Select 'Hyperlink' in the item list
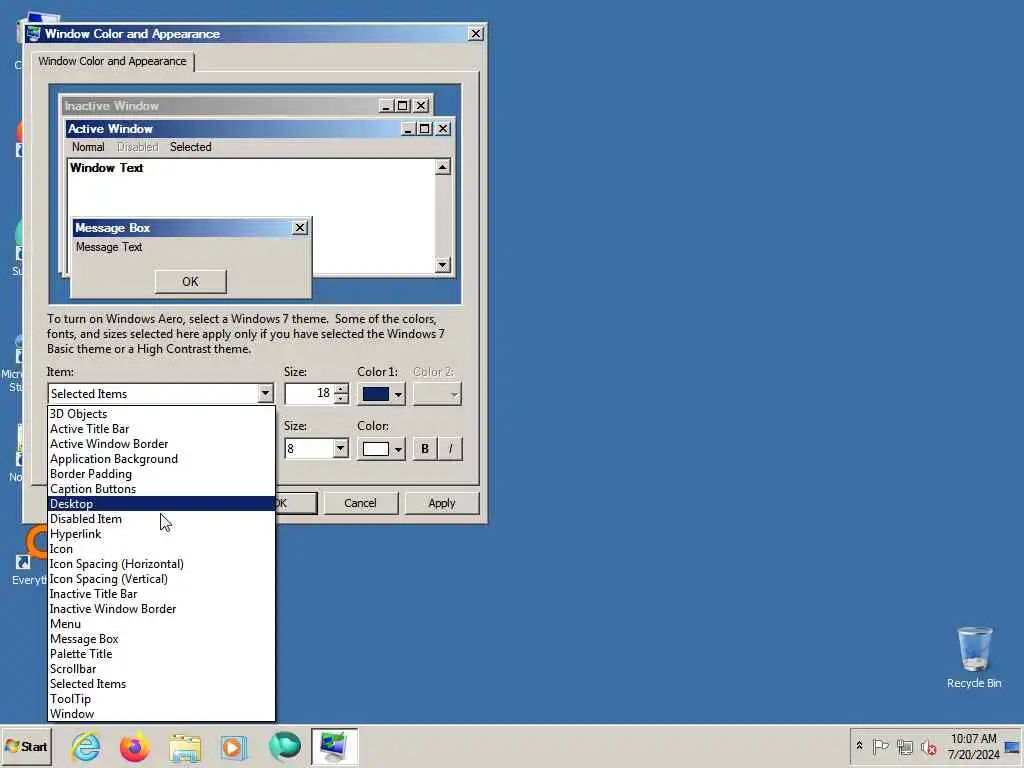Screen dimensions: 1024x768 (161, 534)
